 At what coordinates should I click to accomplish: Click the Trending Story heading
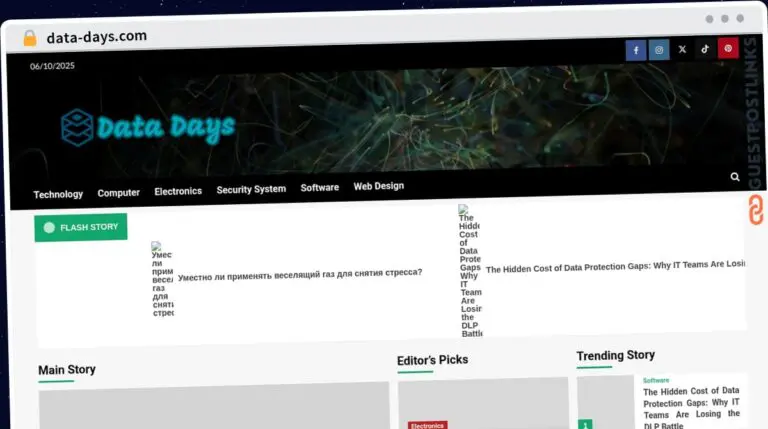click(616, 355)
